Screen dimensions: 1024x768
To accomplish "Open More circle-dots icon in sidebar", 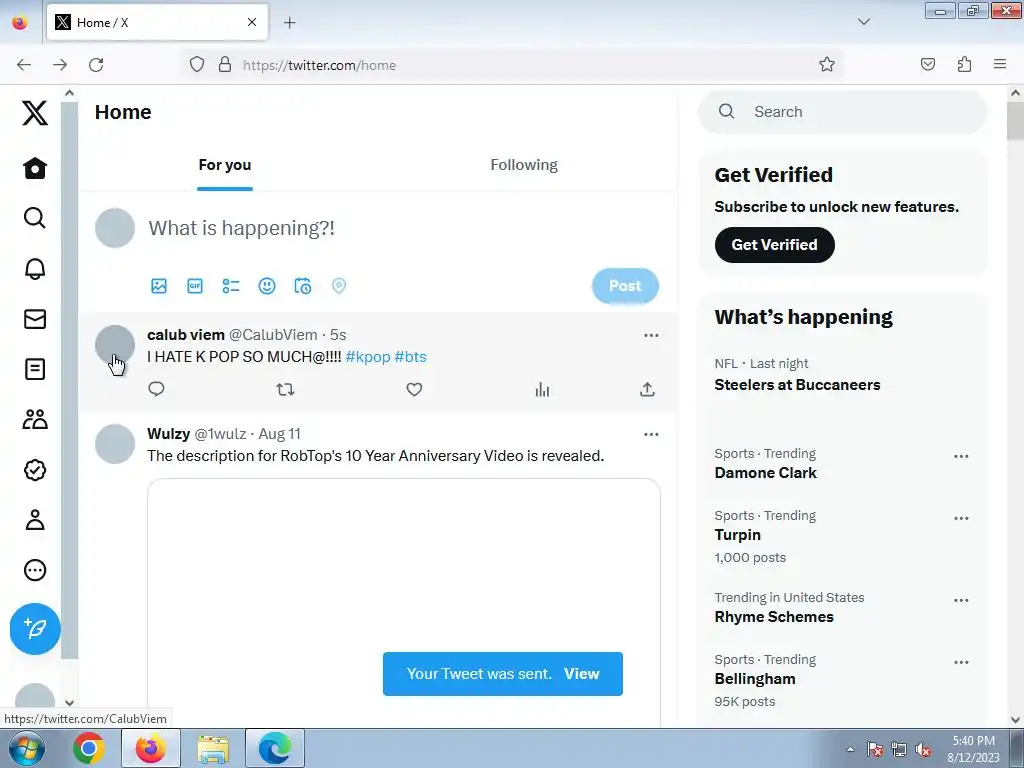I will pyautogui.click(x=35, y=570).
